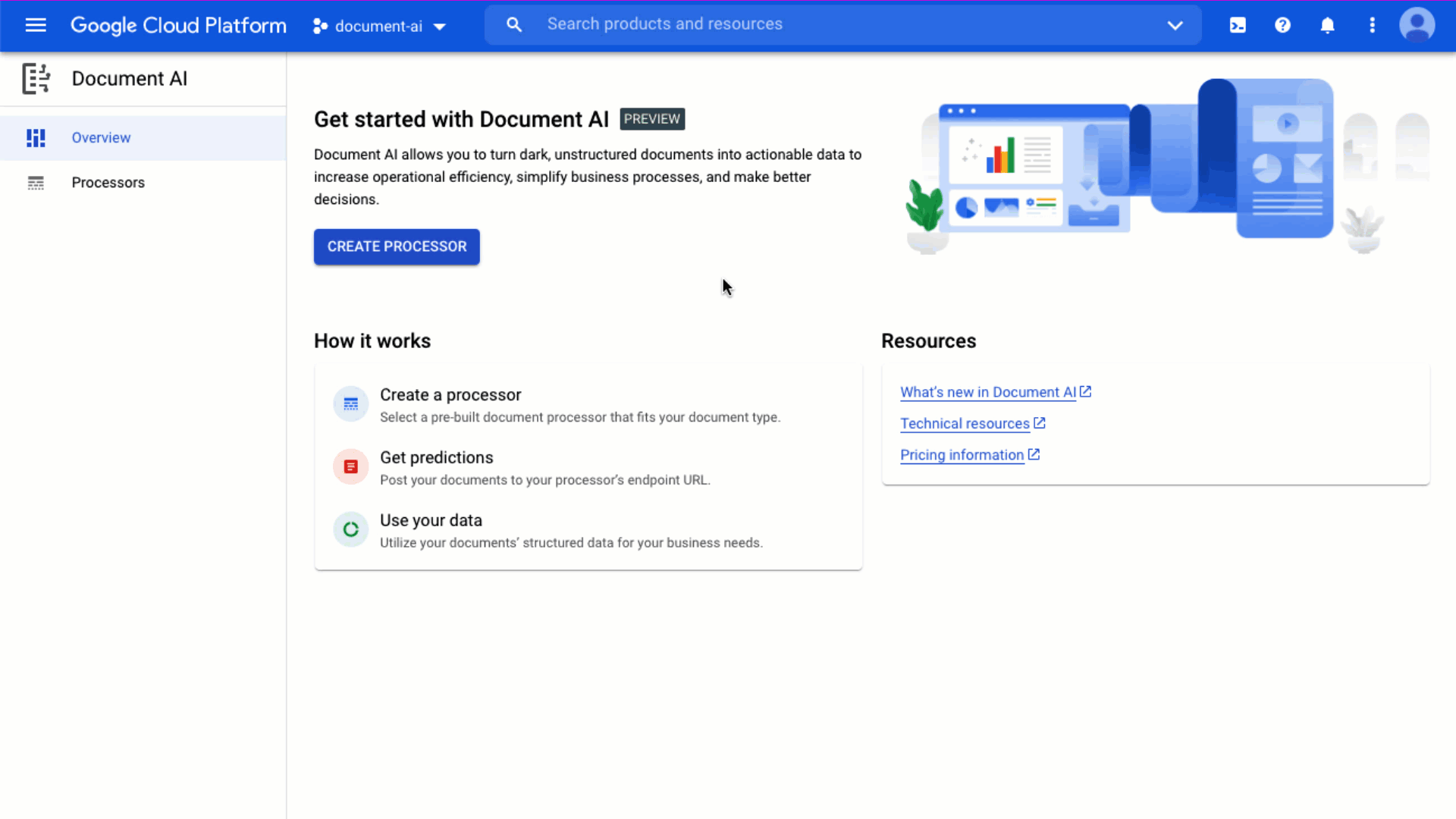This screenshot has height=819, width=1456.
Task: Click the more options vertical dots icon
Action: point(1372,25)
